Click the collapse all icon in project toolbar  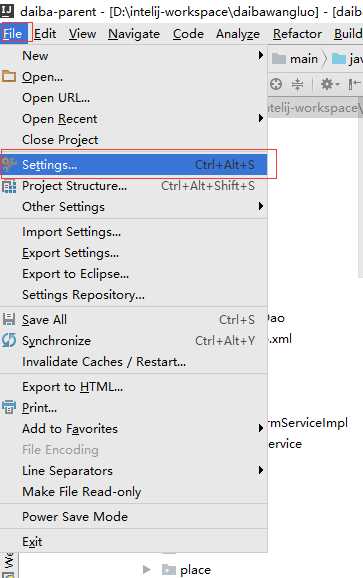click(297, 84)
